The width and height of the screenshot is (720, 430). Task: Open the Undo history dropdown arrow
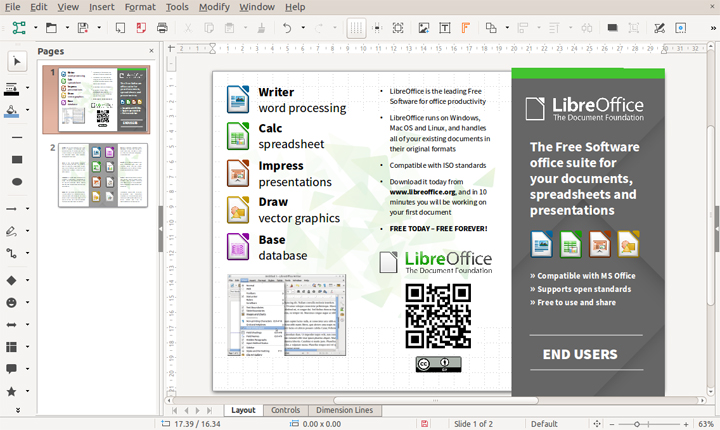[x=303, y=28]
